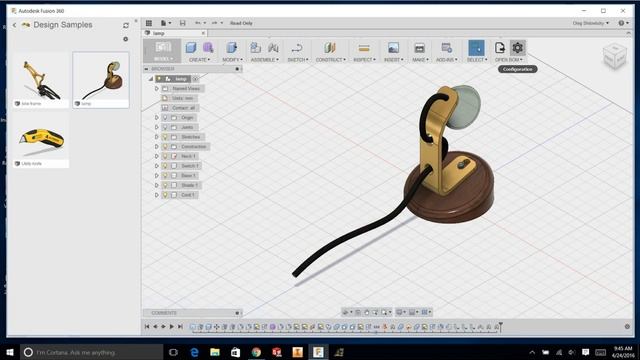The height and width of the screenshot is (360, 640).
Task: Click the Configuration gear icon in toolbar
Action: [518, 48]
